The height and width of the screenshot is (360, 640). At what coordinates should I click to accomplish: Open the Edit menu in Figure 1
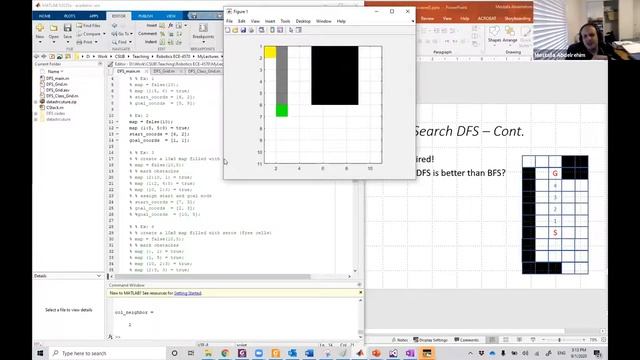pos(242,21)
